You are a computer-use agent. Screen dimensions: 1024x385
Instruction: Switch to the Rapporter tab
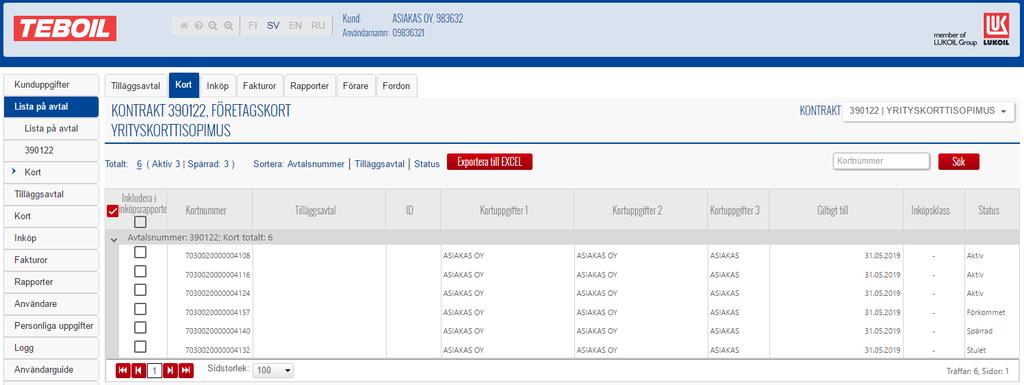310,85
